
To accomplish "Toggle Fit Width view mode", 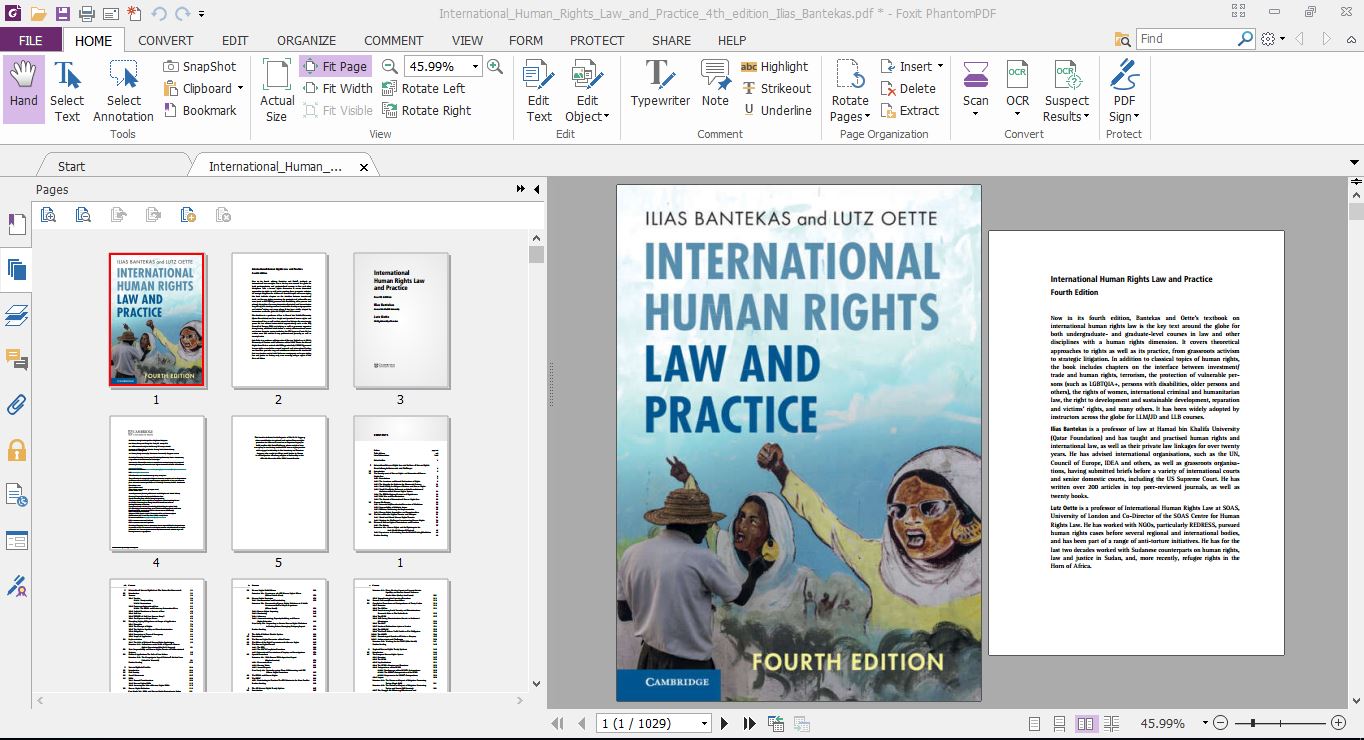I will coord(337,88).
